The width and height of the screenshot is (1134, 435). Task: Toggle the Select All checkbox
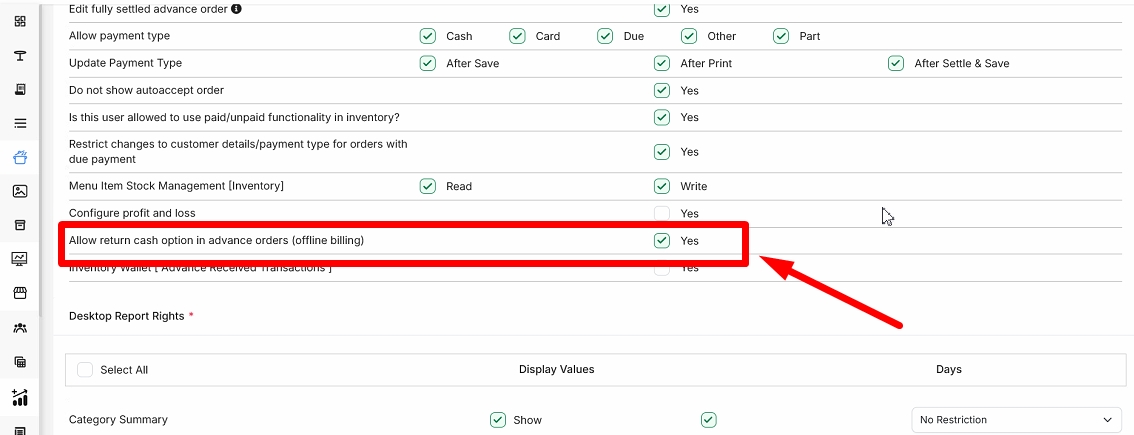tap(85, 369)
